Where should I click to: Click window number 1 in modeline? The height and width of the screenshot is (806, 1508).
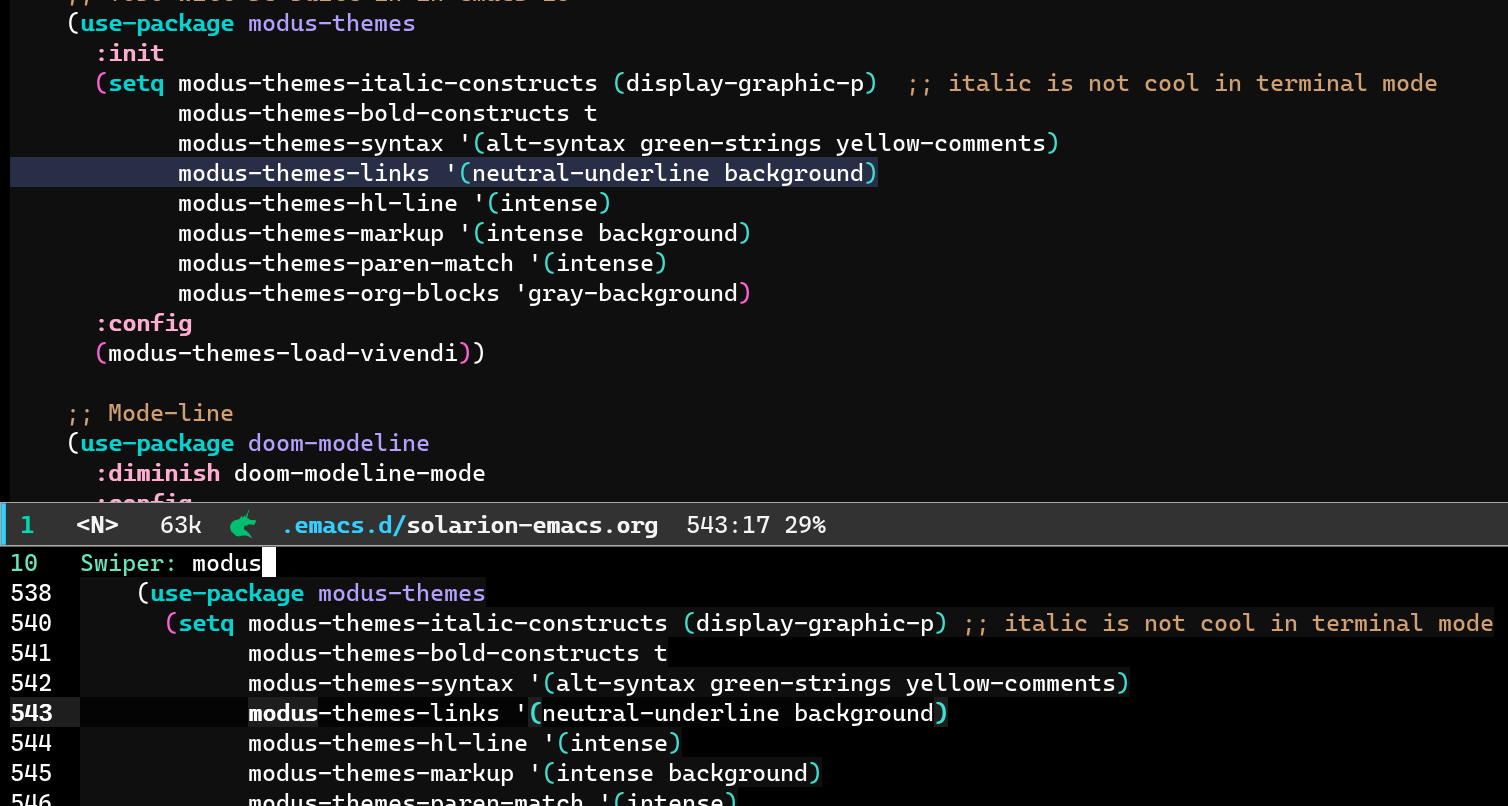click(27, 525)
